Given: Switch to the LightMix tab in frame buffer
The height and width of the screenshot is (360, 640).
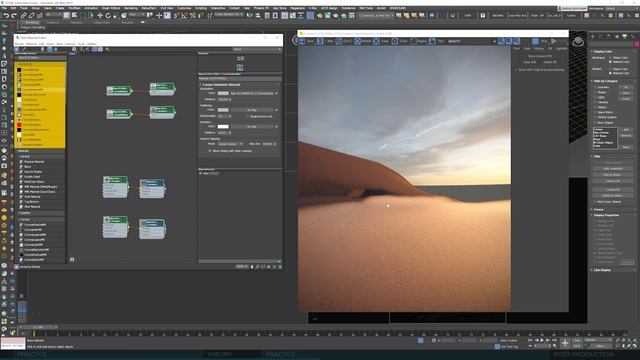Looking at the screenshot, I should [561, 49].
